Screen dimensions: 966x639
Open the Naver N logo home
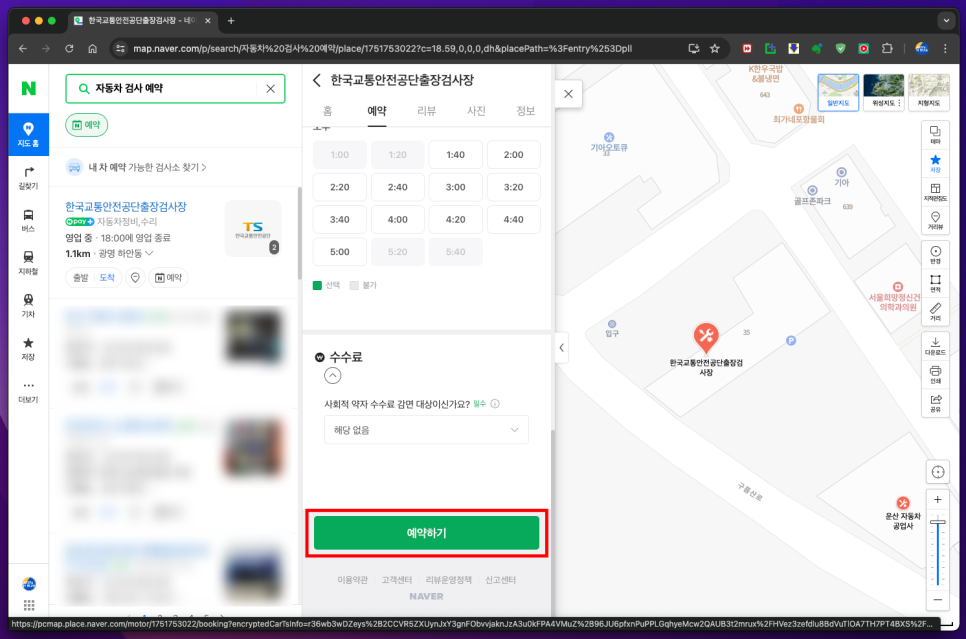click(x=28, y=88)
